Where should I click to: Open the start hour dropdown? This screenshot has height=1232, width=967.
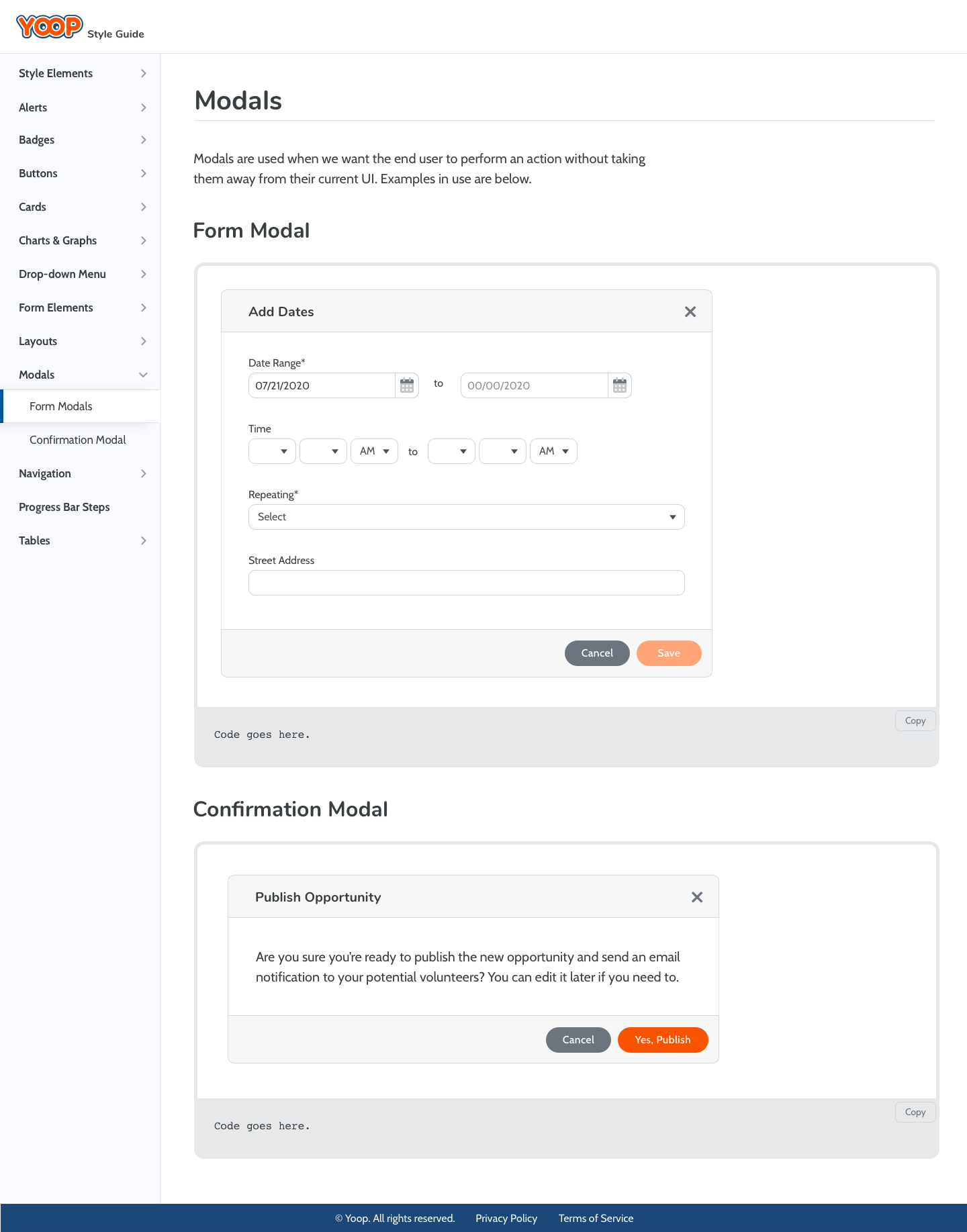tap(272, 451)
